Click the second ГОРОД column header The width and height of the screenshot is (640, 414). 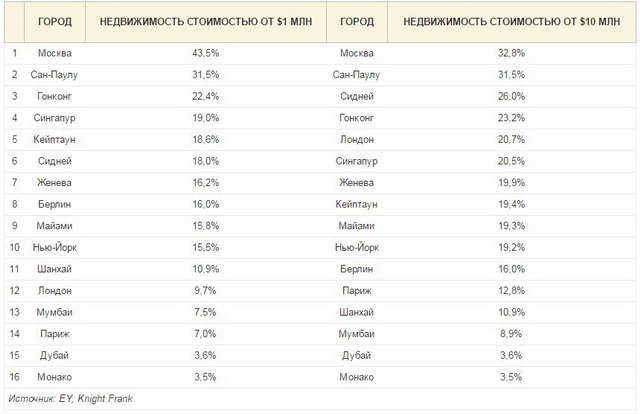tap(357, 22)
